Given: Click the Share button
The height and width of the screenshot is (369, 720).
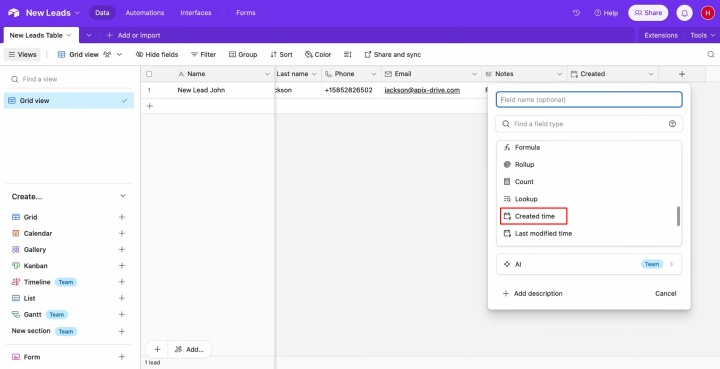Looking at the screenshot, I should [648, 13].
